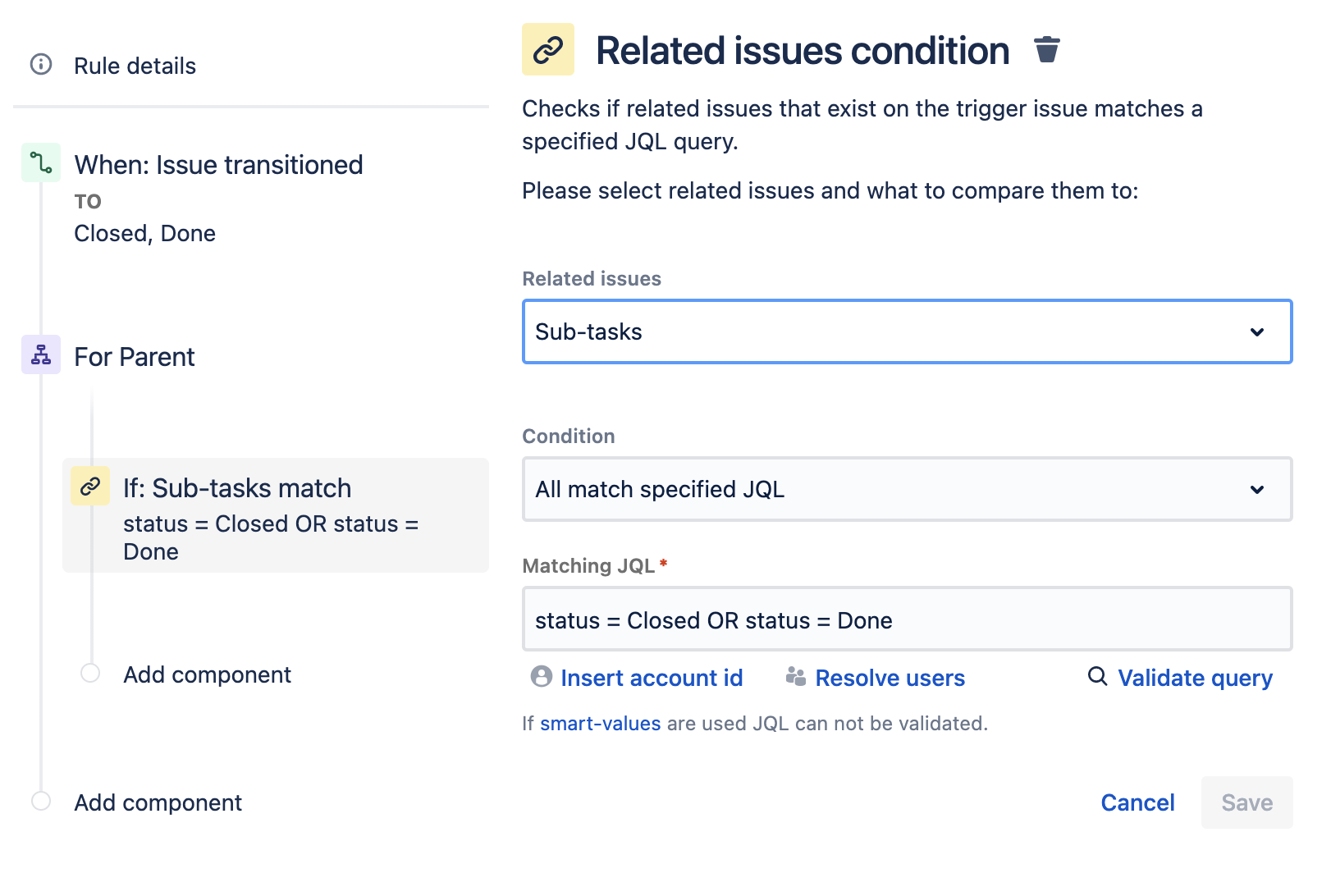1331x896 pixels.
Task: Click the trash icon to delete condition
Action: 1046,50
